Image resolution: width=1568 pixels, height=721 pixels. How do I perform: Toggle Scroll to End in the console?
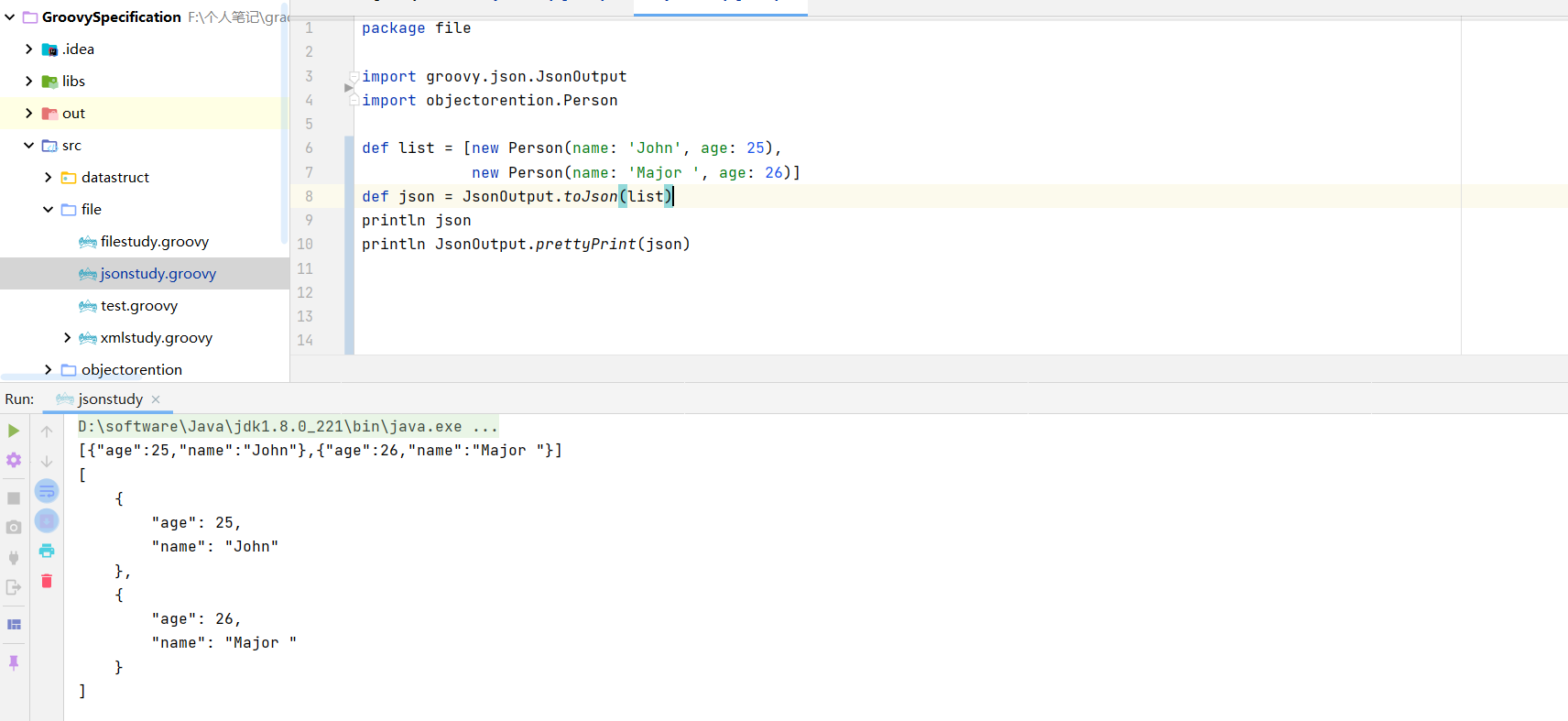[47, 521]
